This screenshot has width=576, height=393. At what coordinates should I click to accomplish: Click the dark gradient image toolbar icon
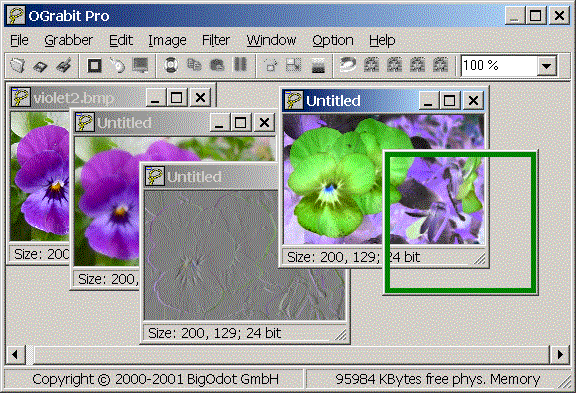click(x=318, y=66)
